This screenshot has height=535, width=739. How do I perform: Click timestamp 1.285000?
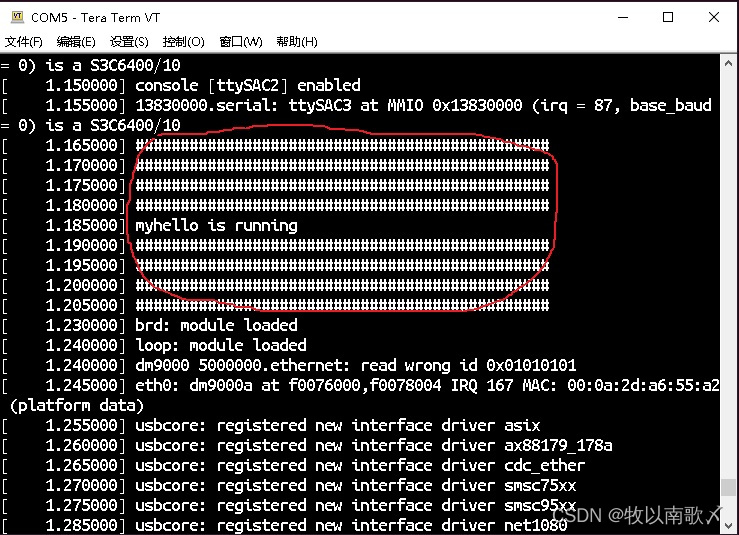[82, 525]
